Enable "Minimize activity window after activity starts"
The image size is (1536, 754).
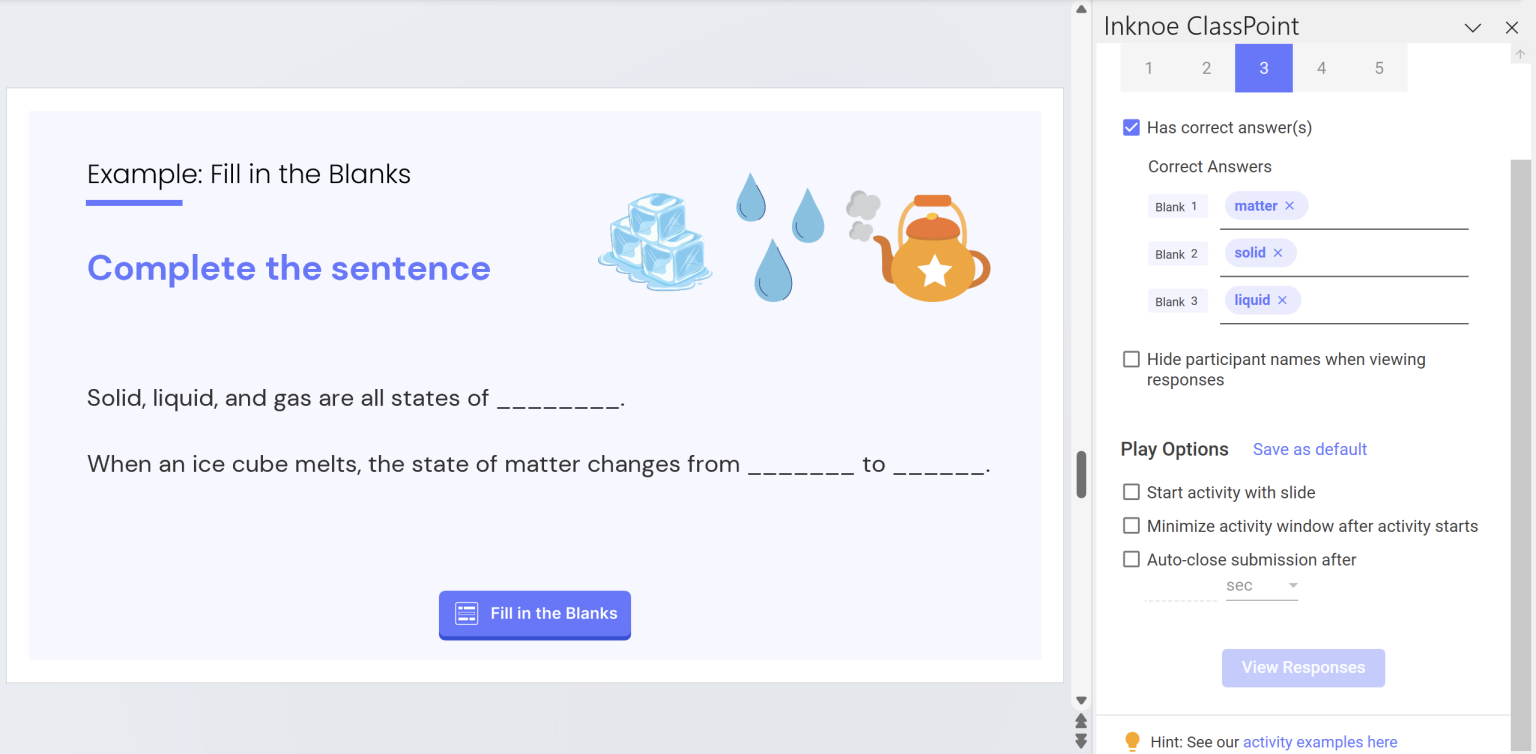(x=1131, y=525)
